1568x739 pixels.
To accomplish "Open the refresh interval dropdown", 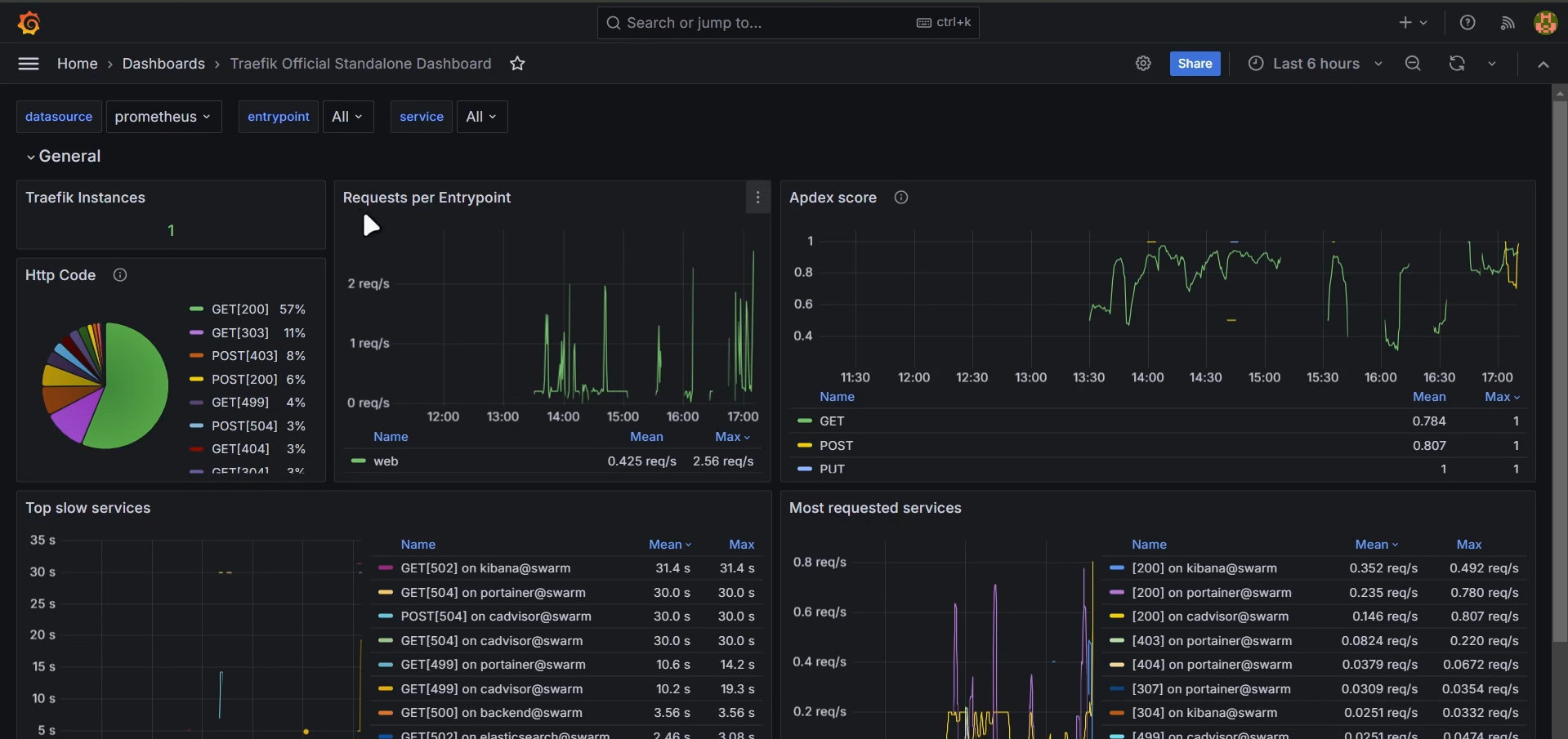I will [x=1492, y=64].
